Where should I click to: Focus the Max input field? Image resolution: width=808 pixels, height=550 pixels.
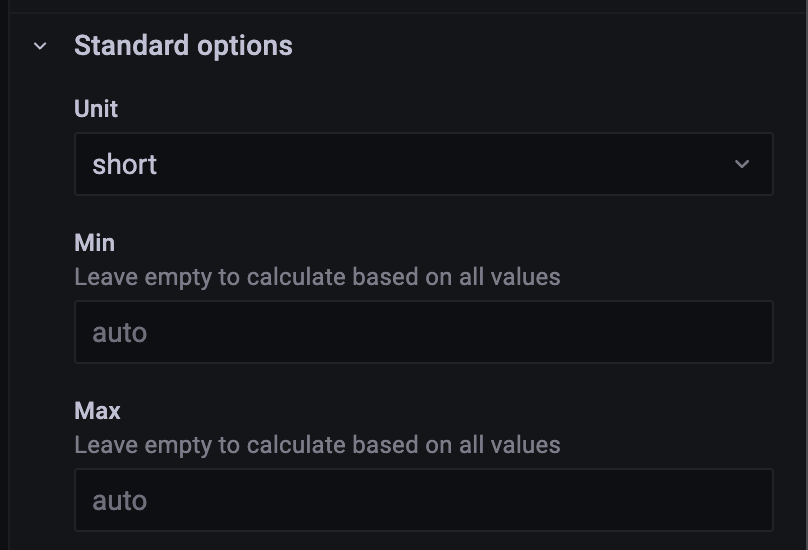click(x=423, y=500)
